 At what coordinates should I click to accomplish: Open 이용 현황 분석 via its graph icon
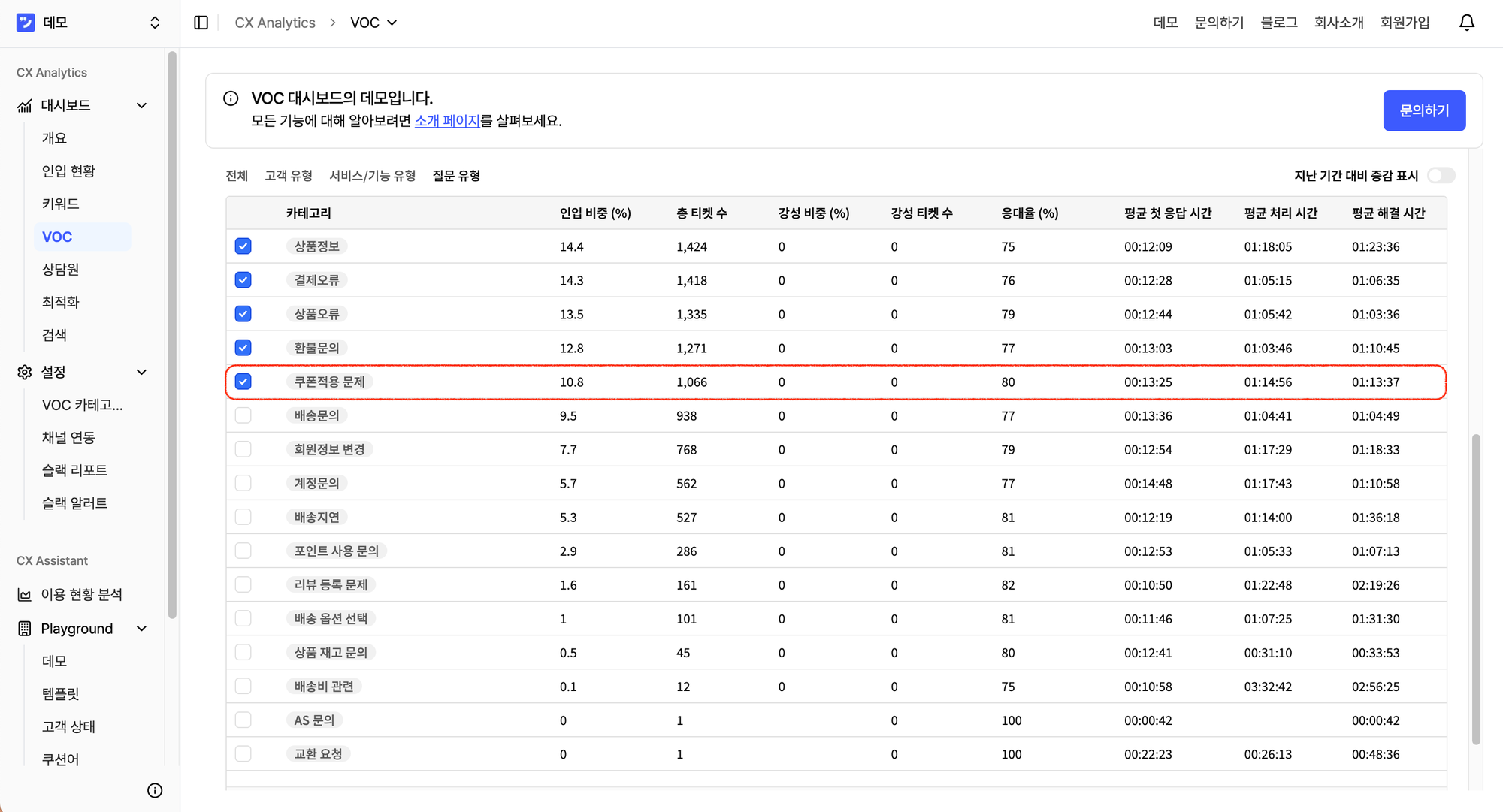tap(23, 593)
